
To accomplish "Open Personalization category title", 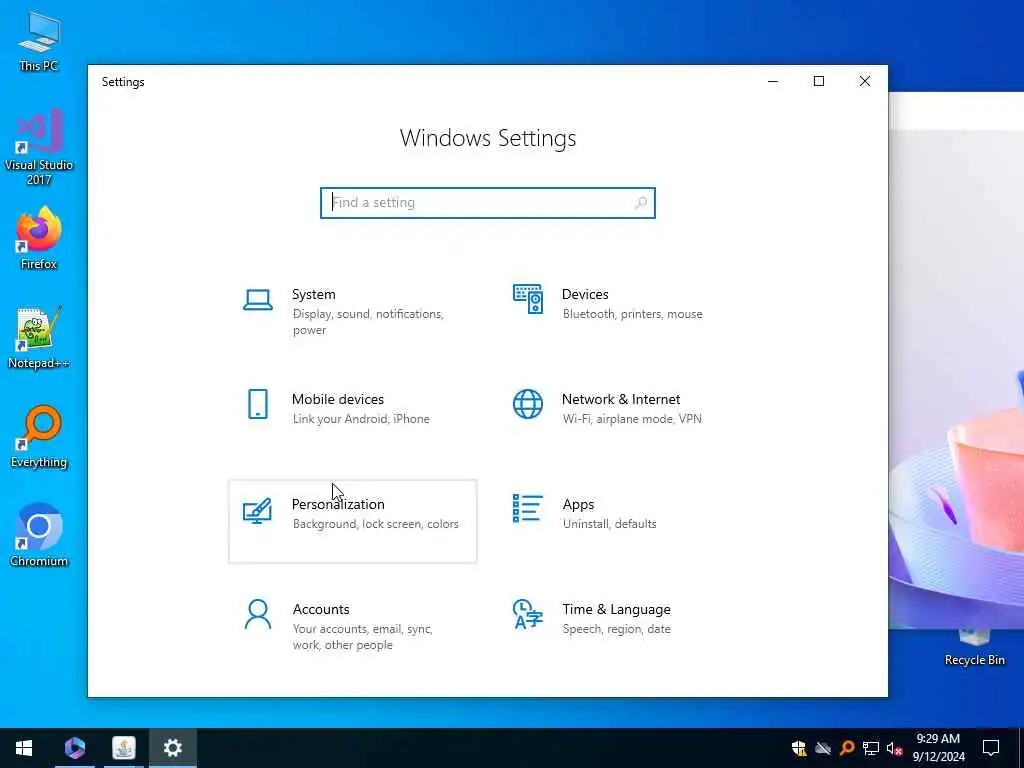I will pos(338,504).
